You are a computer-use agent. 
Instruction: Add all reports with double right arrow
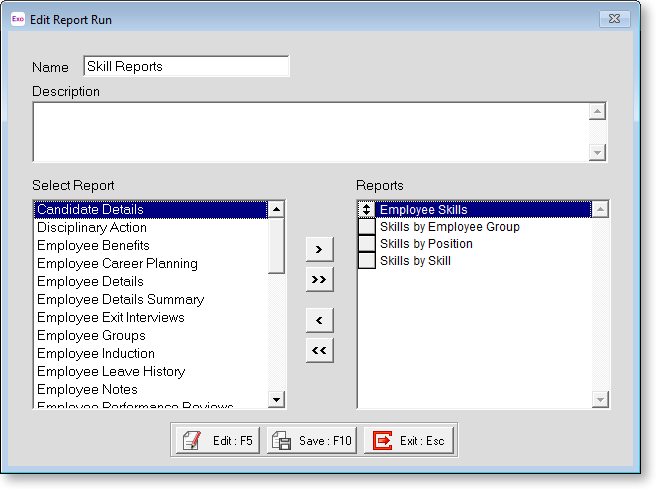[319, 279]
